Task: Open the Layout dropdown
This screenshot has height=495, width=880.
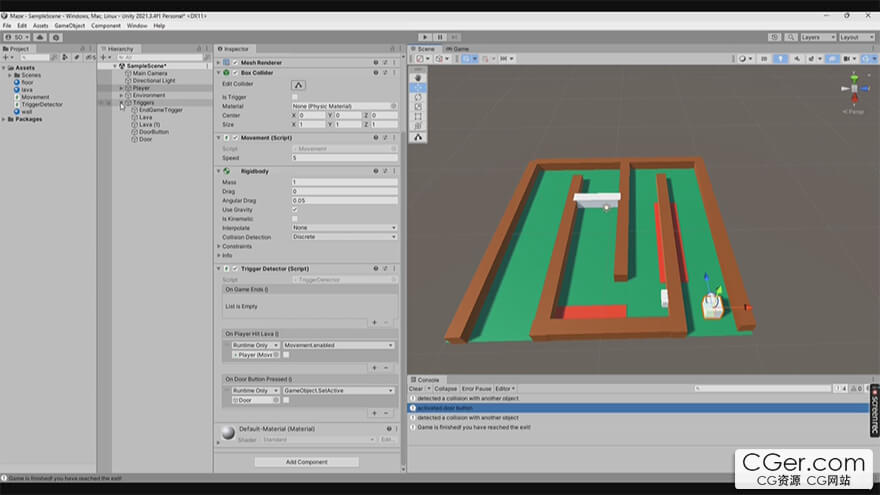Action: tap(857, 37)
